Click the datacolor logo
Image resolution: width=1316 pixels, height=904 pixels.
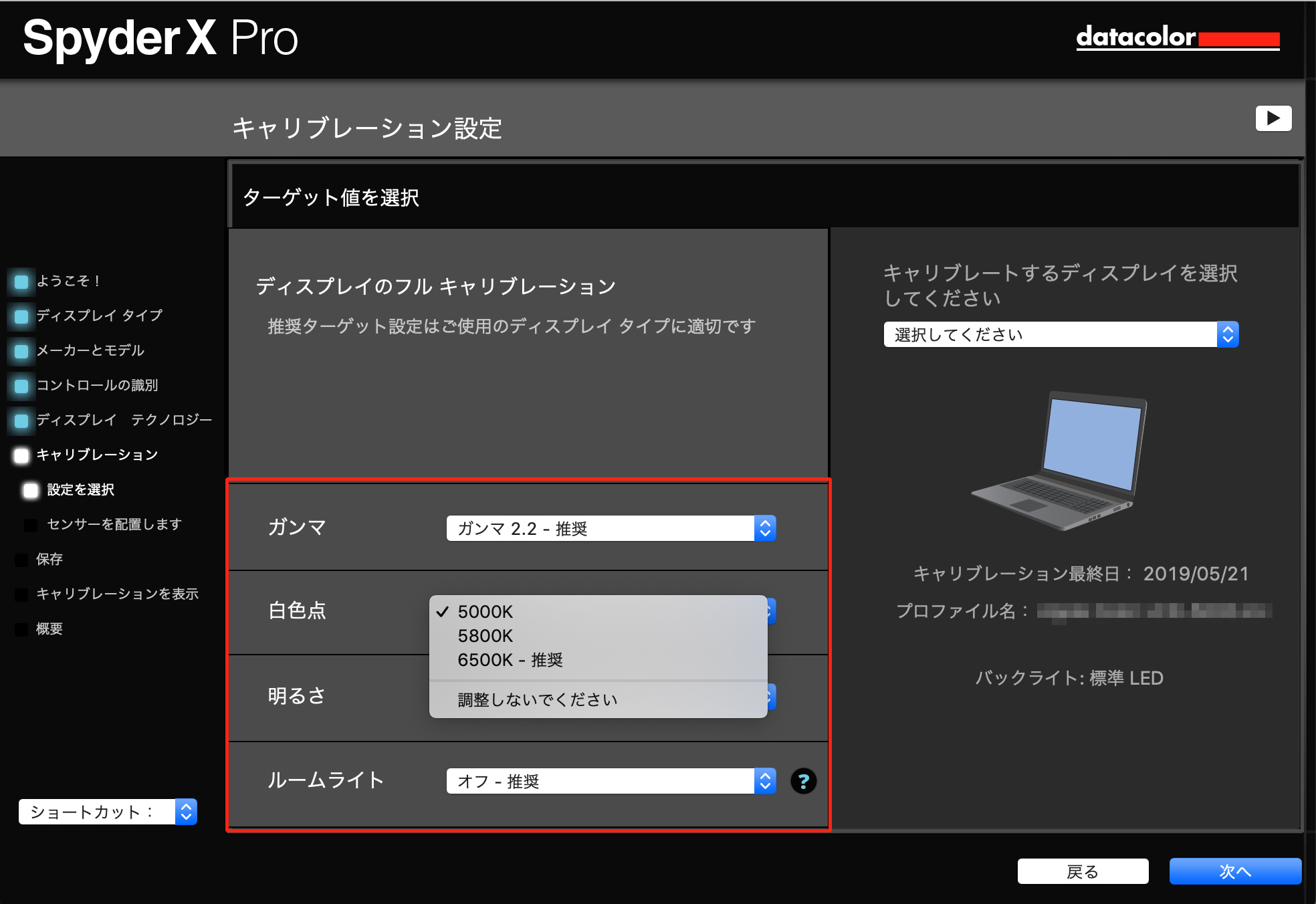coord(1178,37)
